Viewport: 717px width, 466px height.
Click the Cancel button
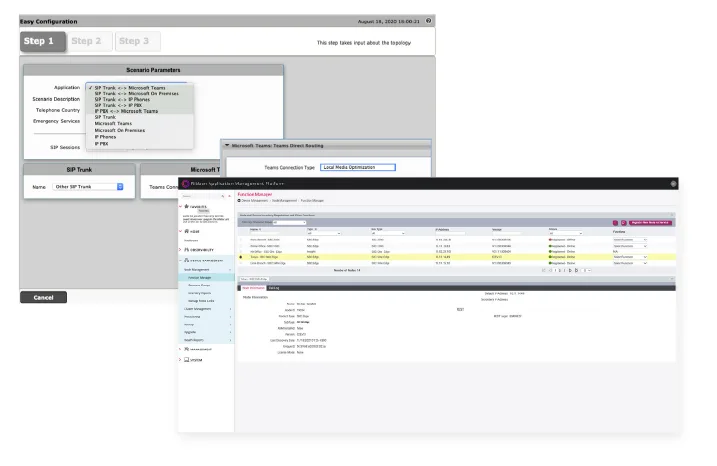coord(43,297)
